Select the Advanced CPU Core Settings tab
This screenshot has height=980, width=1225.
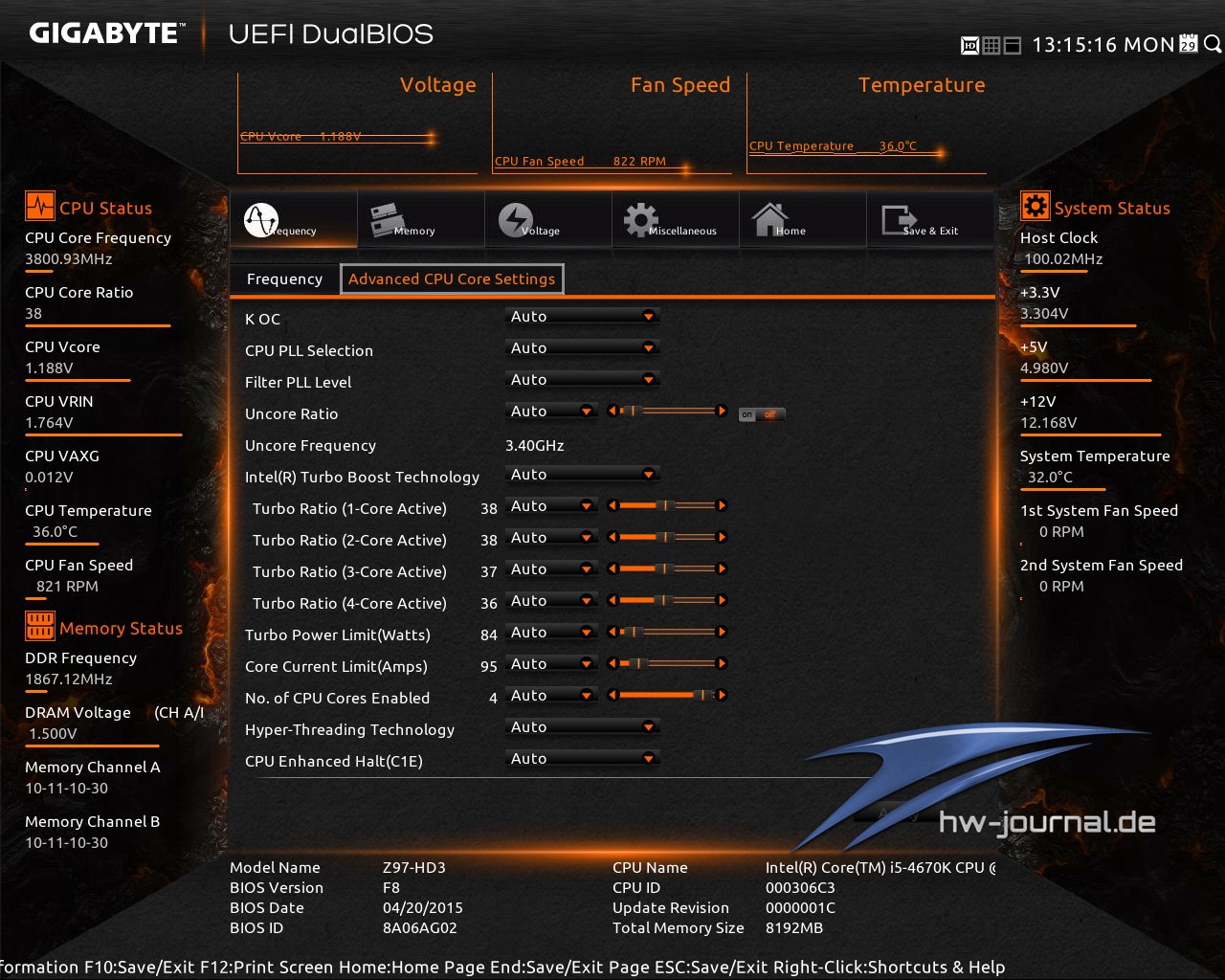[x=452, y=278]
